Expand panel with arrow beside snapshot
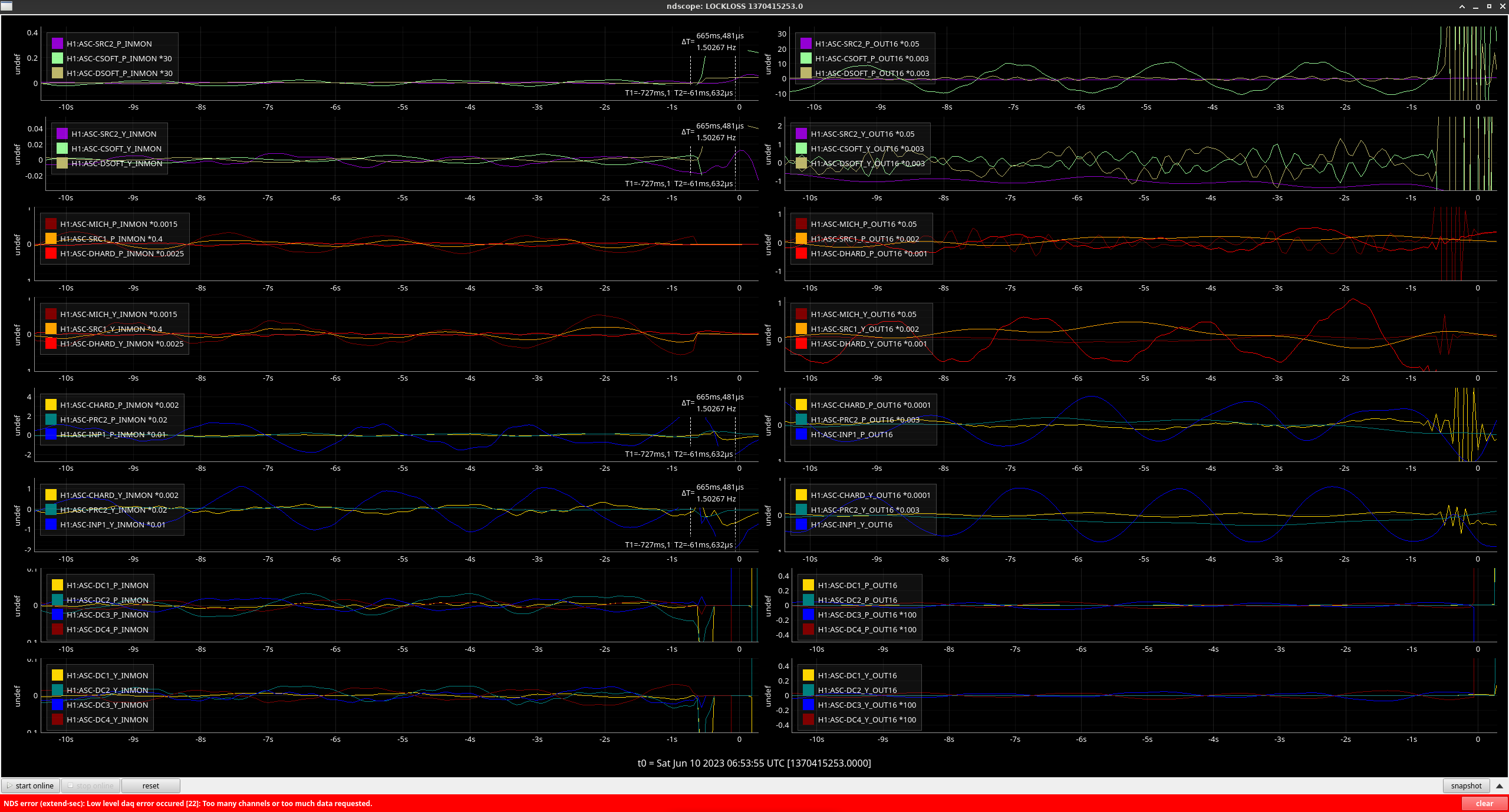1509x812 pixels. coord(1500,785)
